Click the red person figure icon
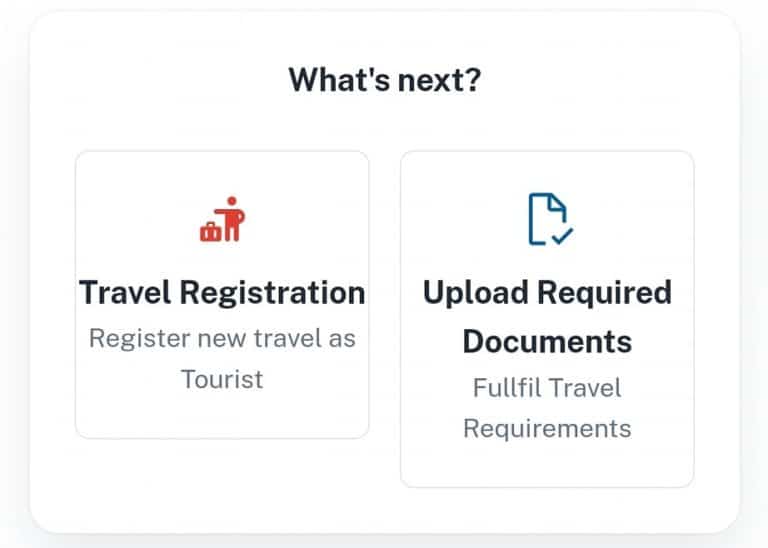Viewport: 768px width, 548px height. (232, 218)
